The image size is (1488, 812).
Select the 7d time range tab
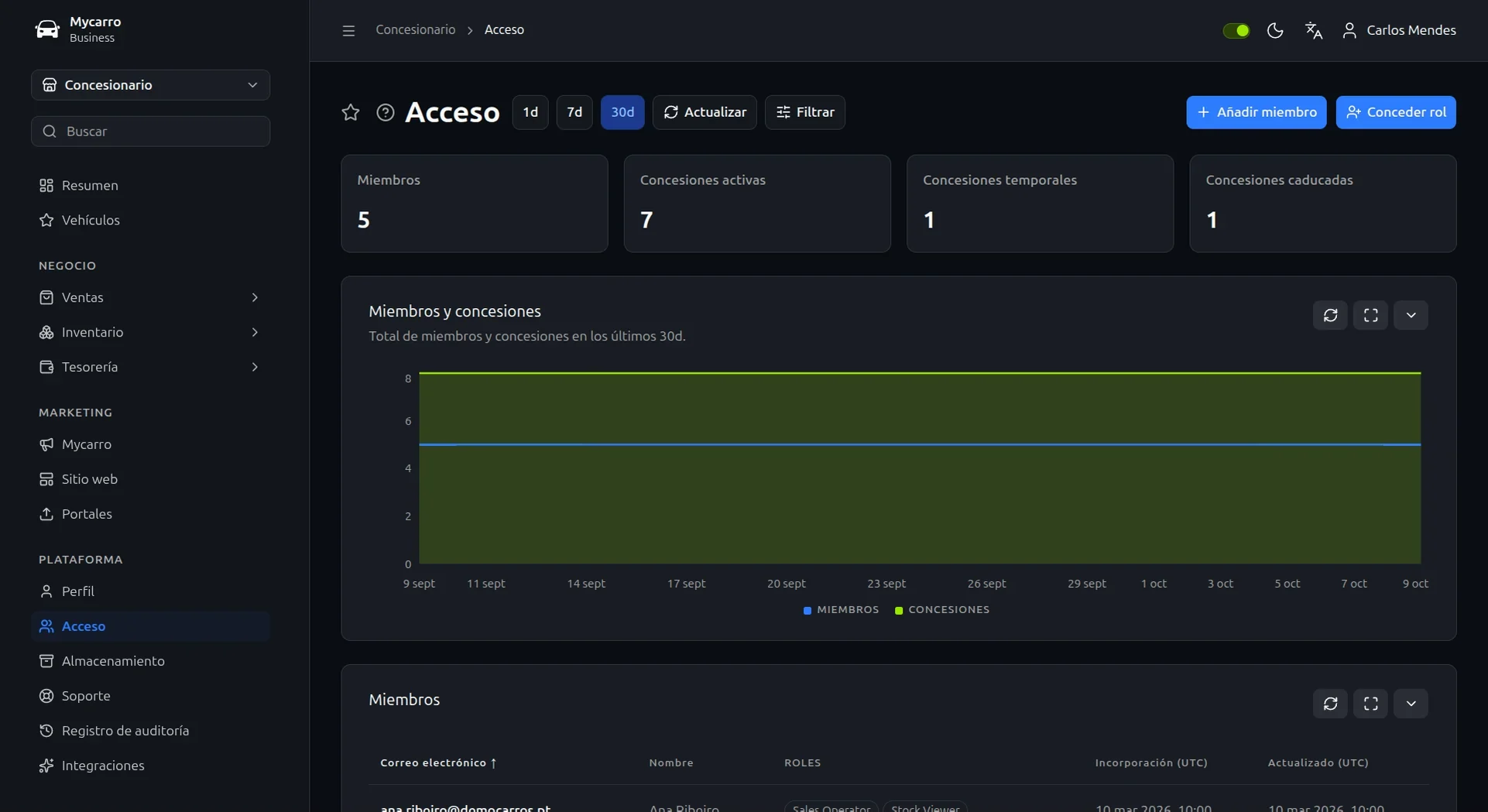[574, 112]
